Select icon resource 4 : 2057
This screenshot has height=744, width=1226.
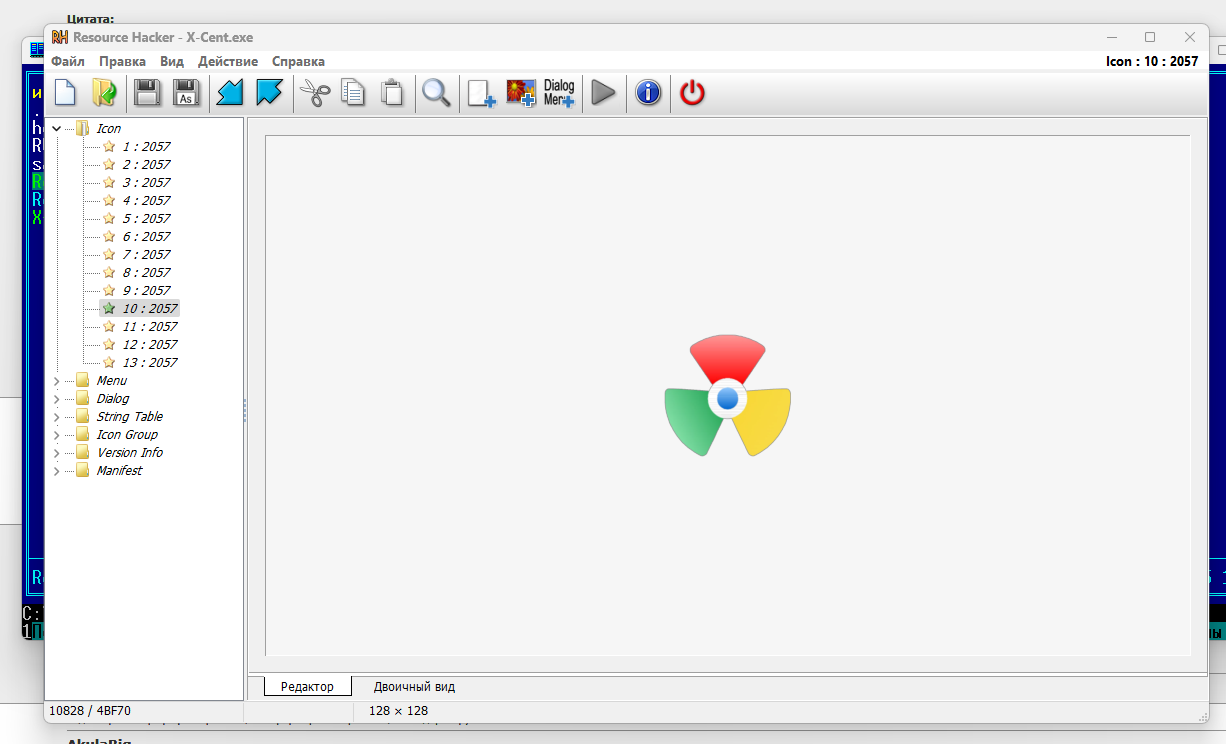[x=146, y=200]
